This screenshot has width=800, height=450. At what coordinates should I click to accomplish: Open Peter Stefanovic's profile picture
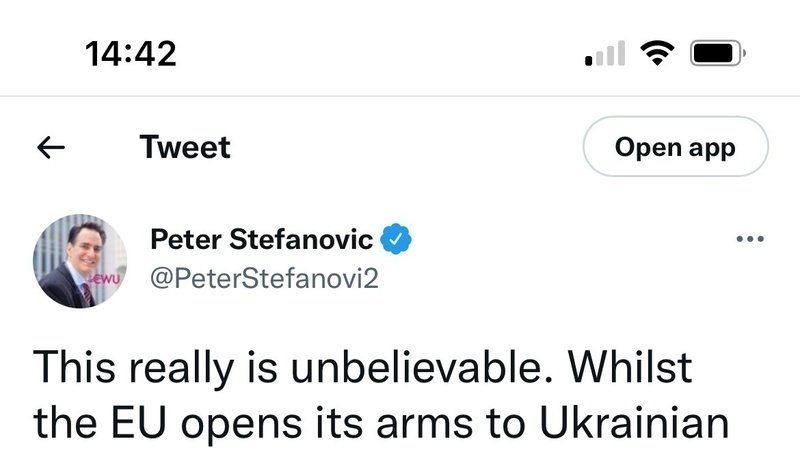pos(81,261)
